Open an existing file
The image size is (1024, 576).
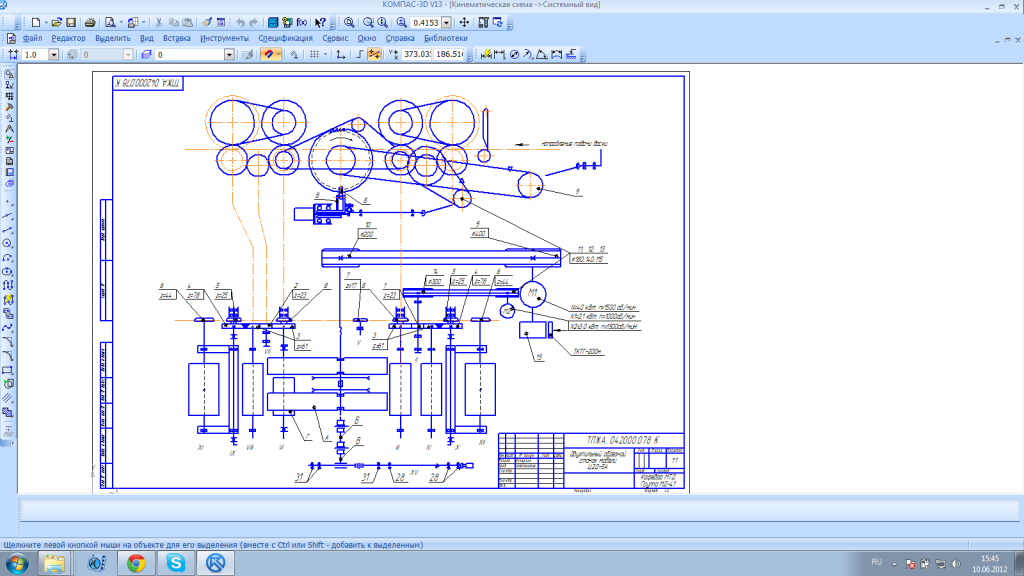click(57, 23)
